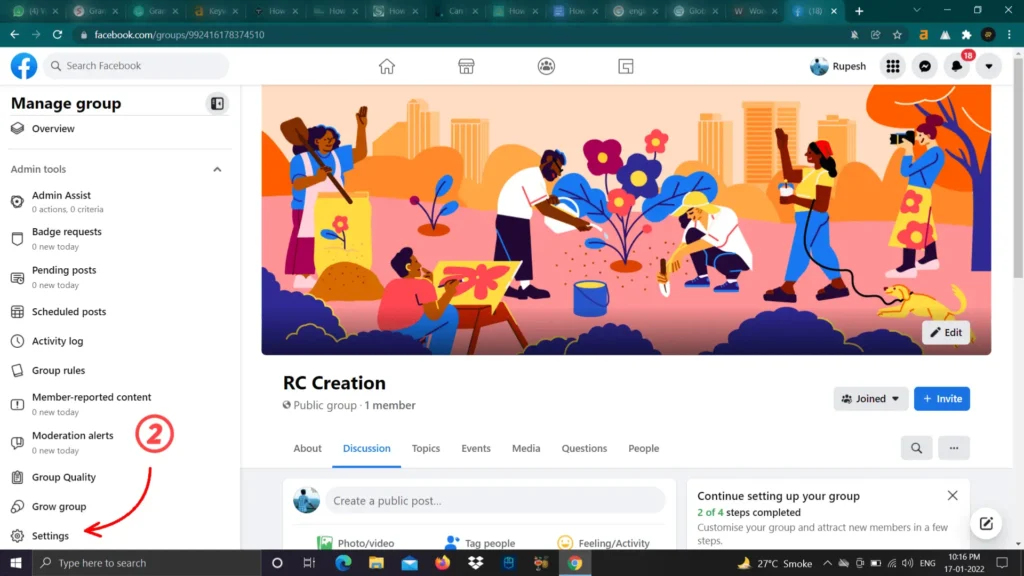Open the group more options ellipsis

[954, 448]
